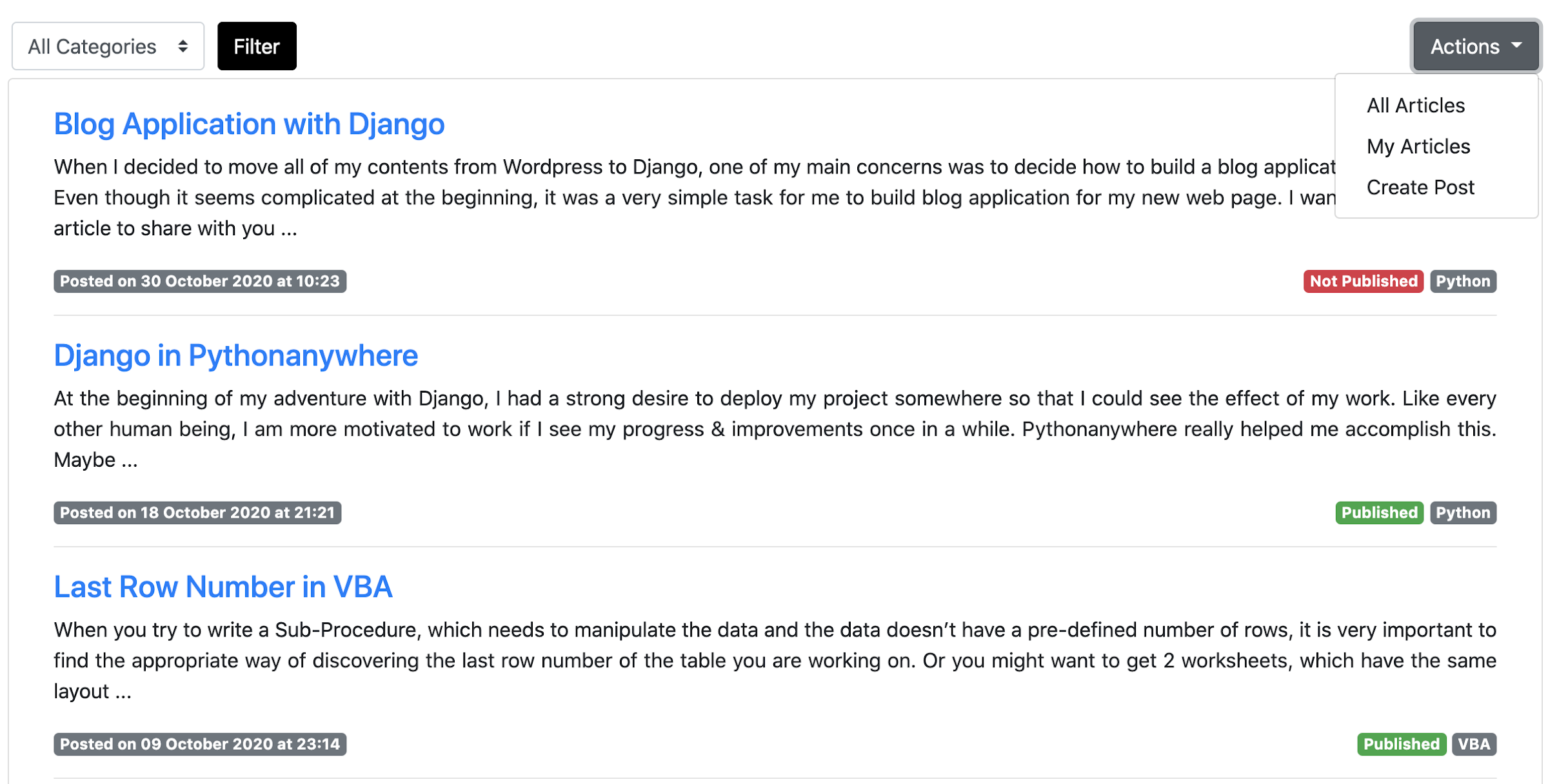Open the All Categories dropdown
1548x784 pixels.
(107, 46)
